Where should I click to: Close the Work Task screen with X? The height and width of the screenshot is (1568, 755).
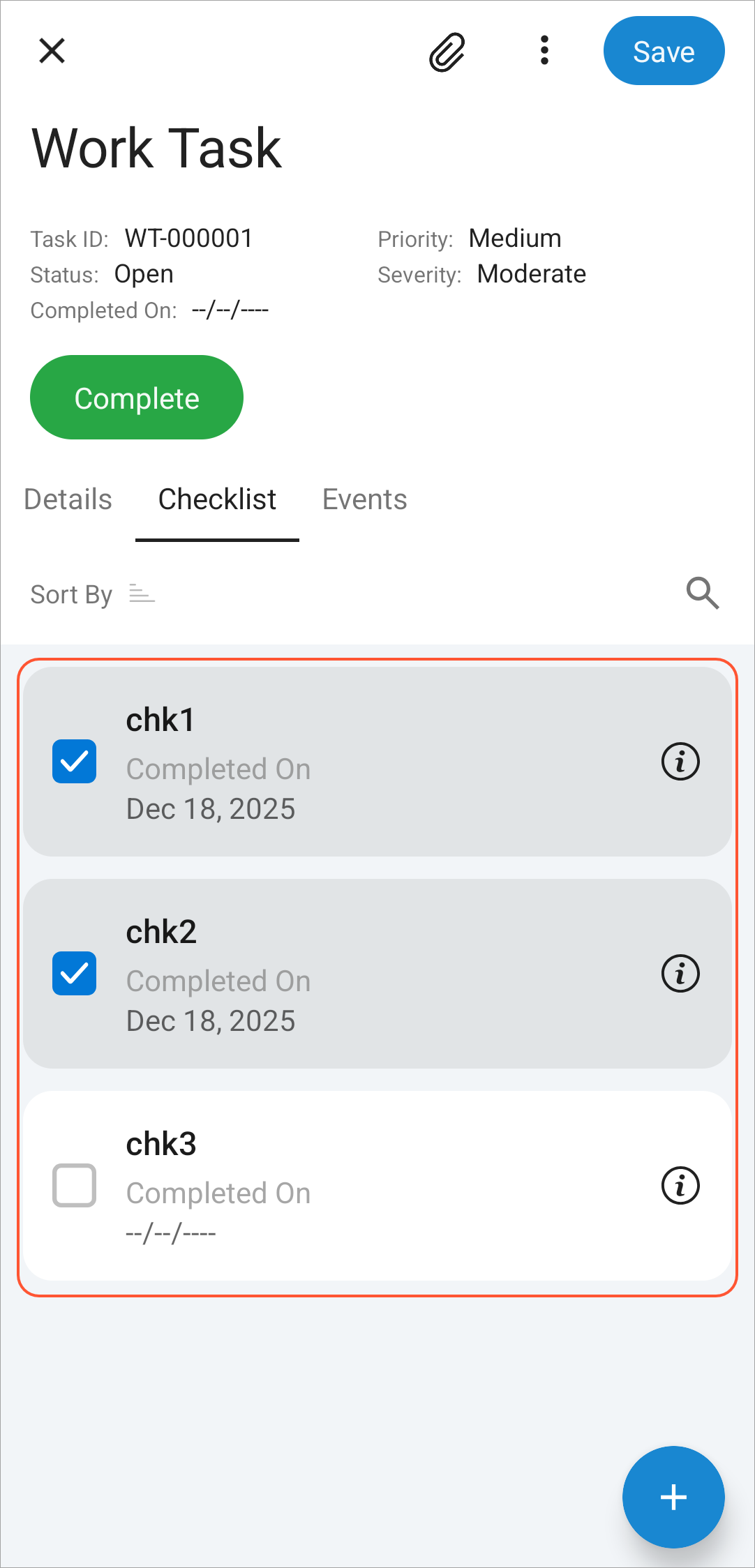pos(52,51)
